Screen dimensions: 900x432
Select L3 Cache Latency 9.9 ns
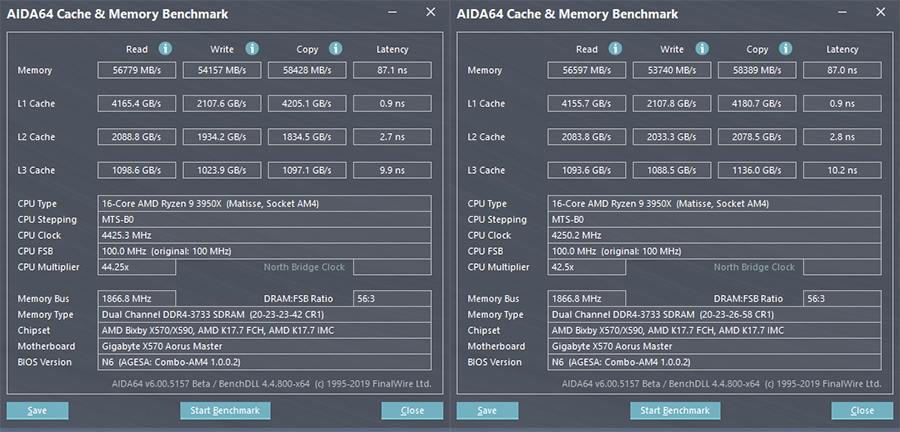pyautogui.click(x=392, y=170)
